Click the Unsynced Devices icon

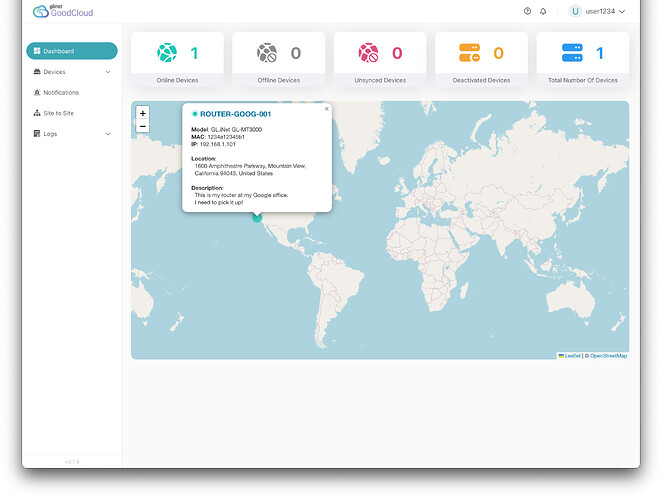(x=369, y=53)
